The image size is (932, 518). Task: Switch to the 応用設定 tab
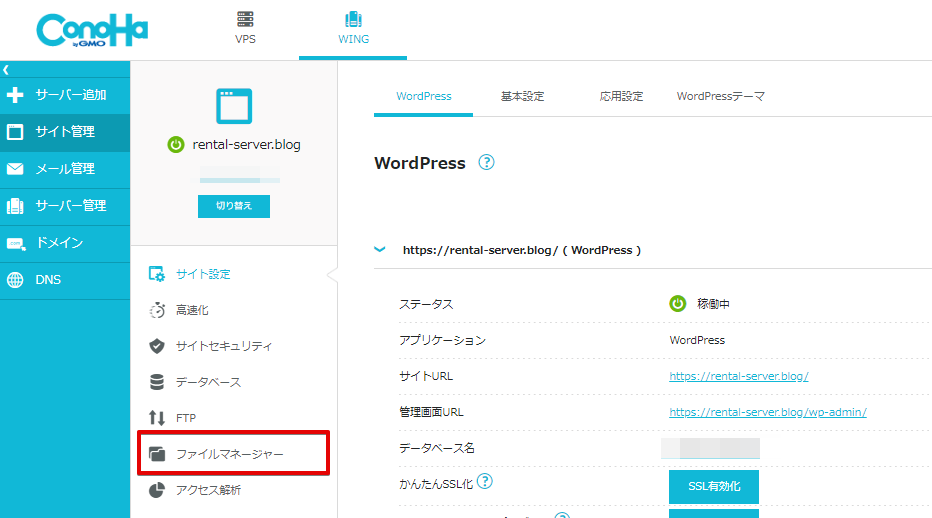(621, 96)
